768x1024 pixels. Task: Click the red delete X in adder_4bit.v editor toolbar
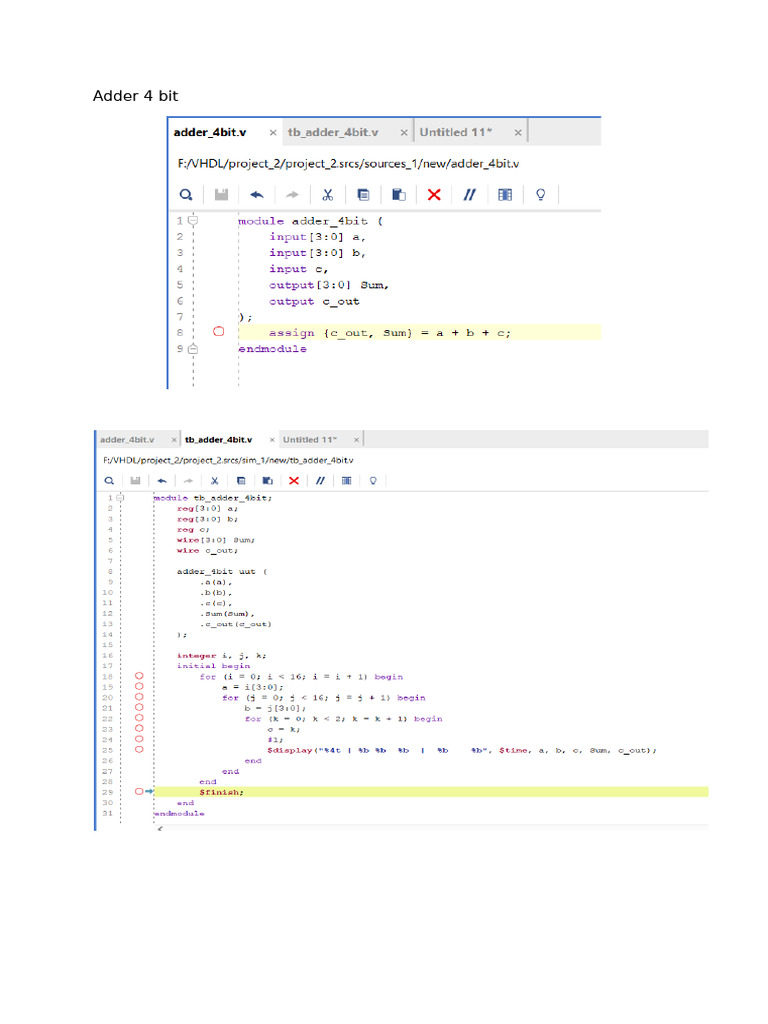tap(434, 195)
